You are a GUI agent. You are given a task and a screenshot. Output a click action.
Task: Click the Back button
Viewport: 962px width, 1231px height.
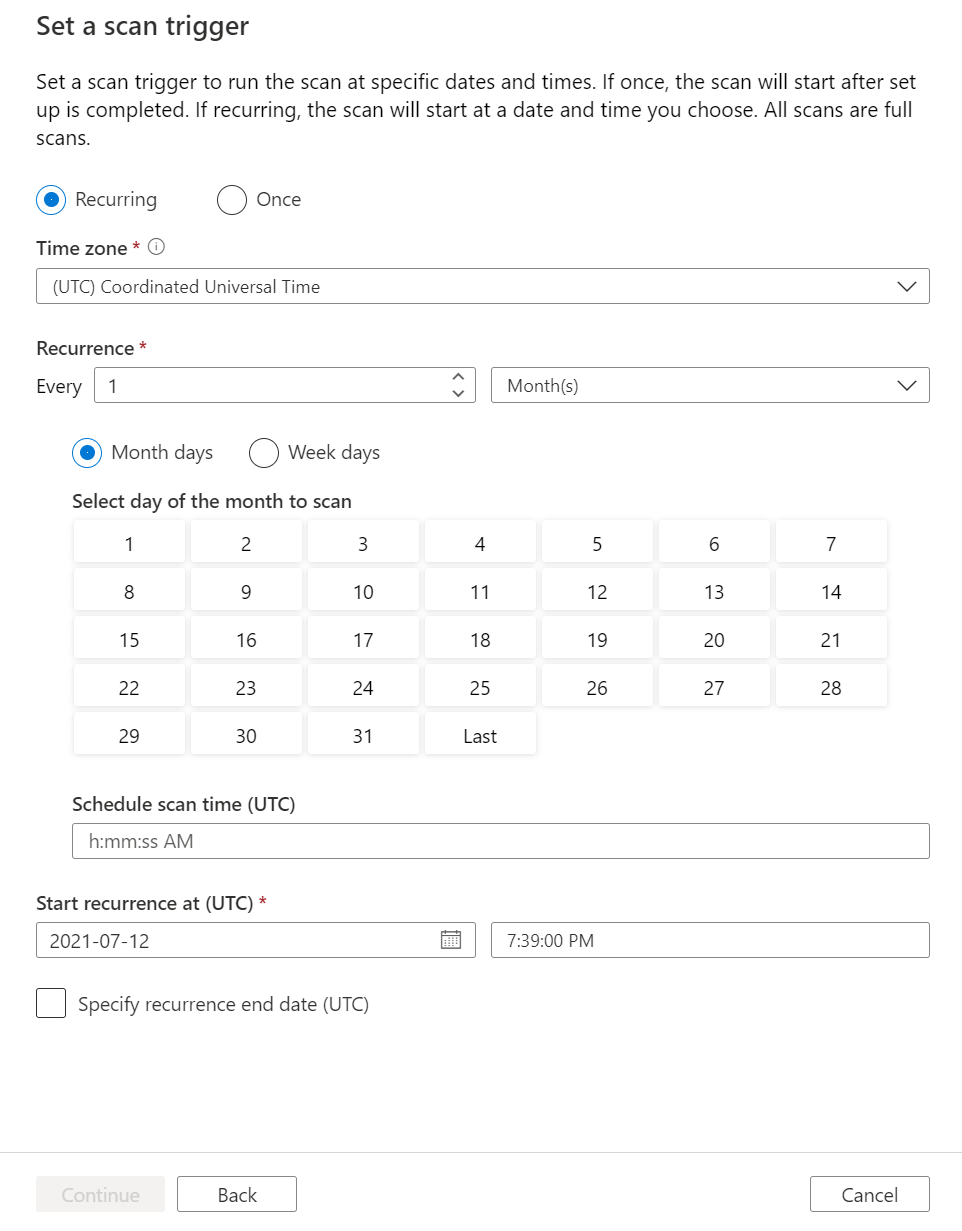pyautogui.click(x=237, y=1195)
